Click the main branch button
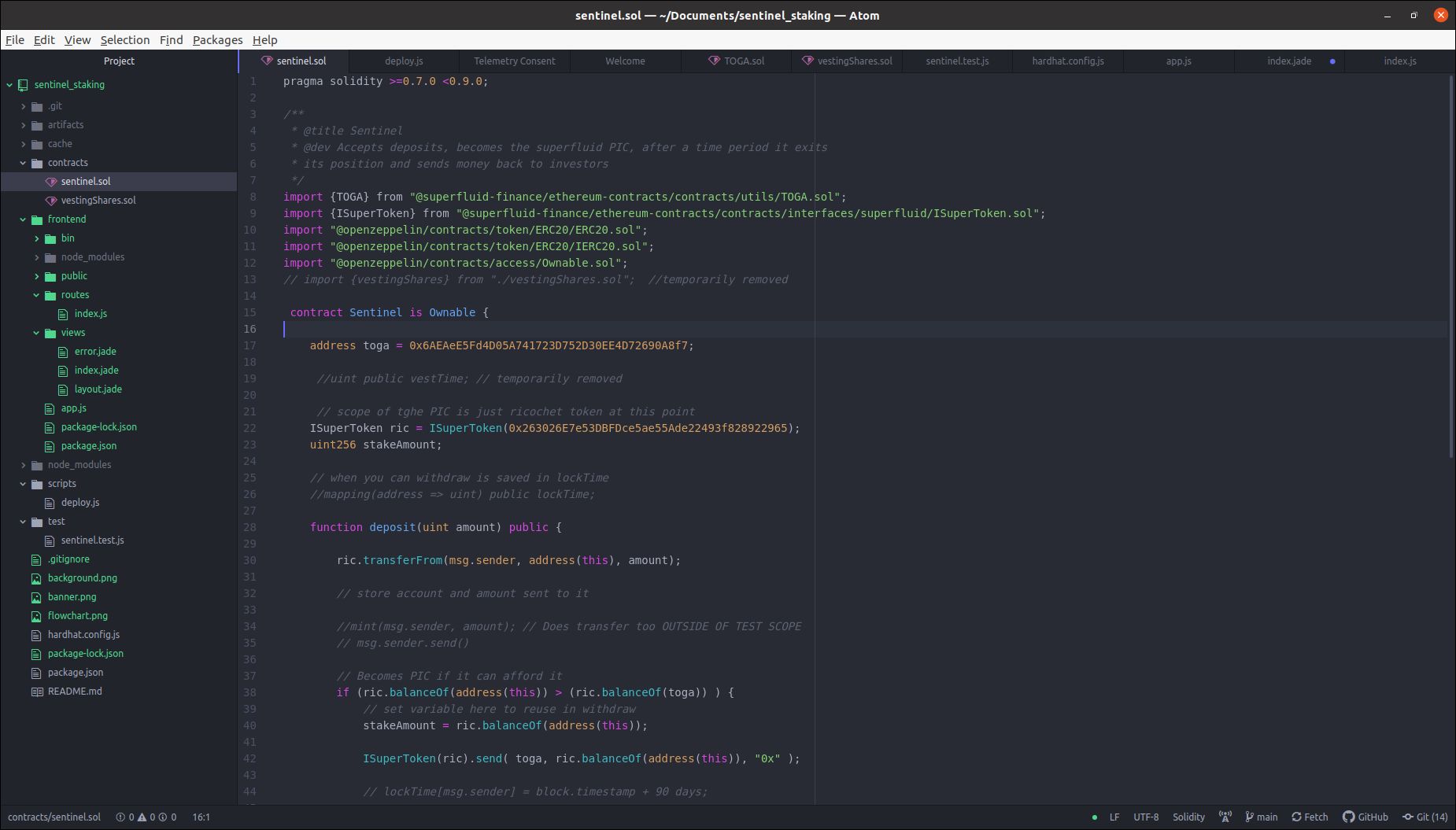The width and height of the screenshot is (1456, 830). (1262, 817)
